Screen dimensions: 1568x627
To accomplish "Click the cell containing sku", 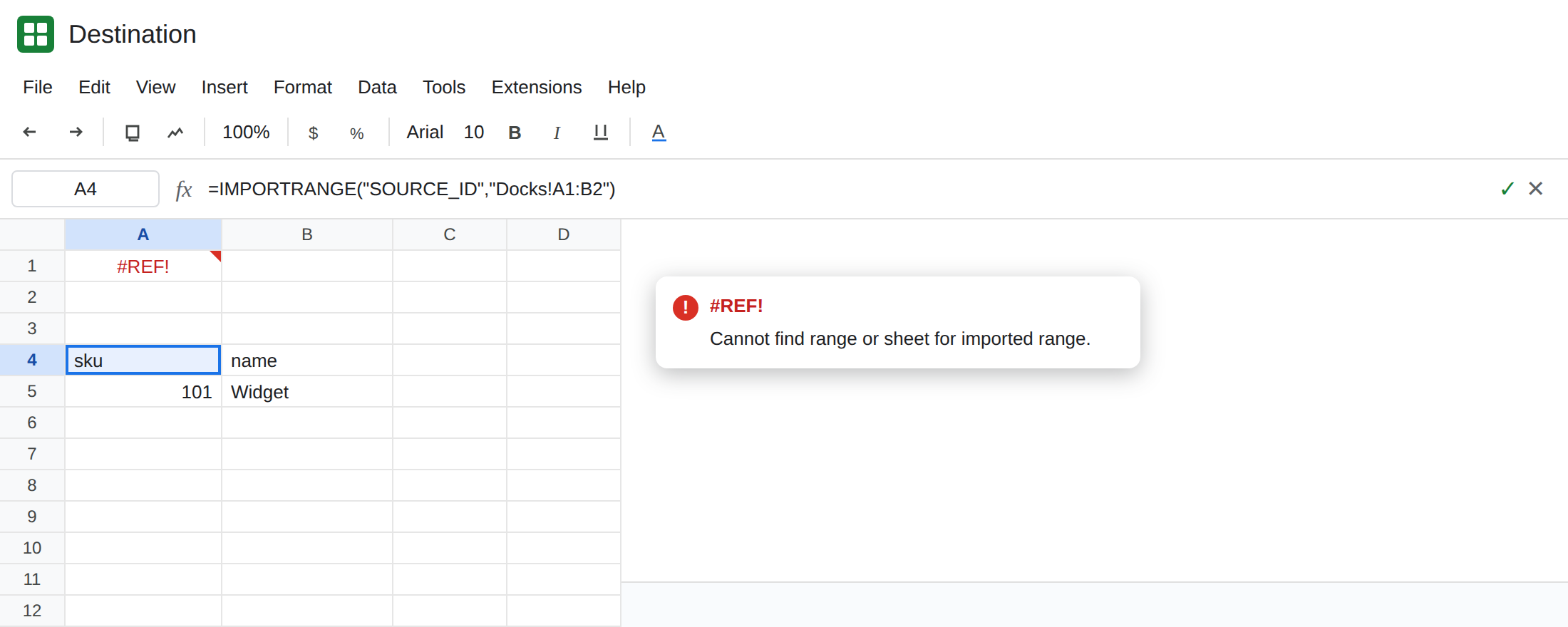I will point(143,360).
